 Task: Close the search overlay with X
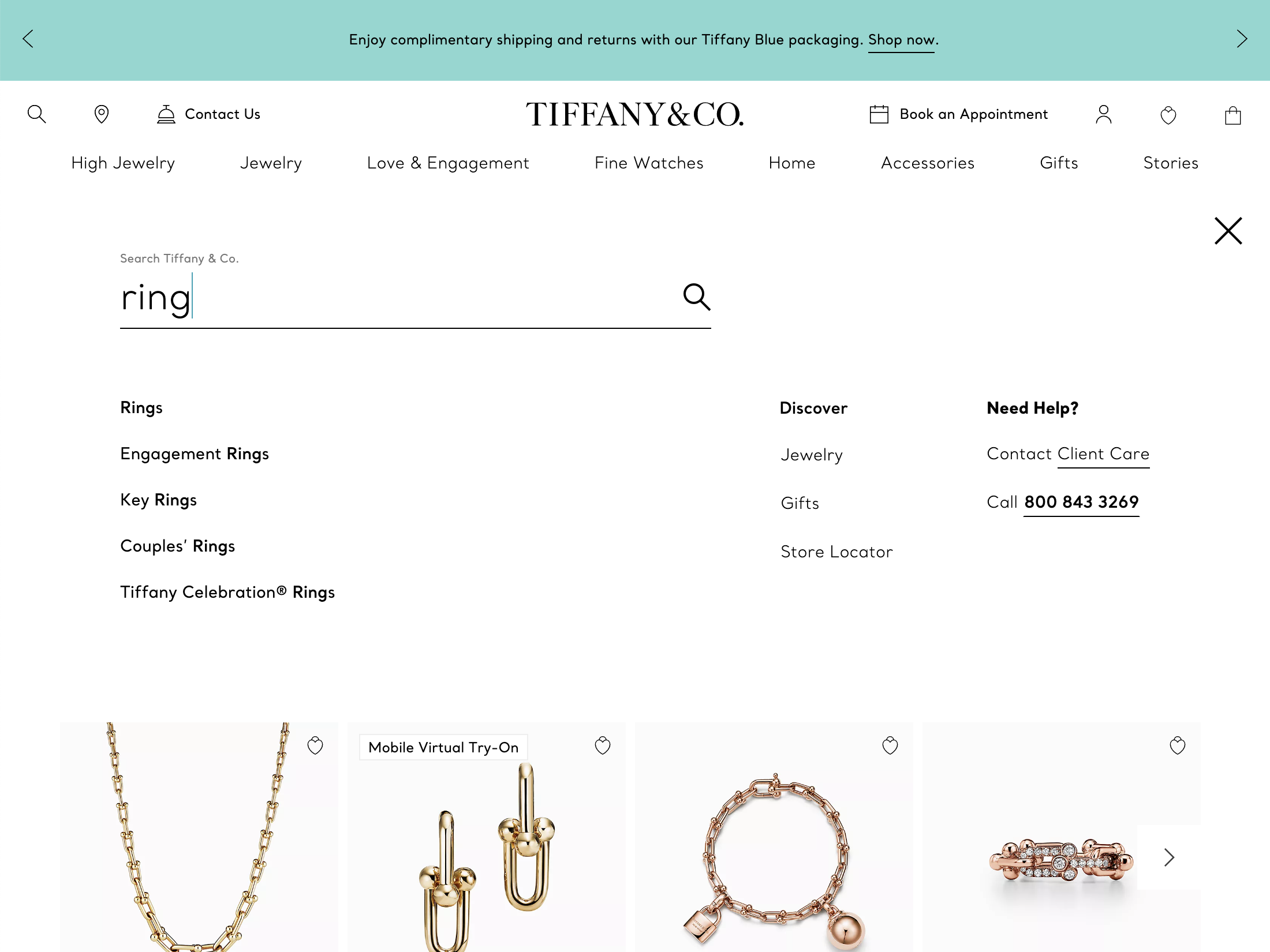(1228, 231)
